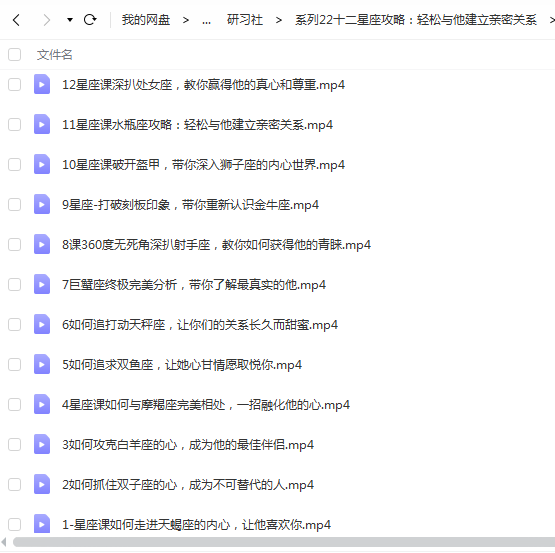Expand the chevron after 我的网盘
Viewport: 555px width, 553px height.
point(186,20)
